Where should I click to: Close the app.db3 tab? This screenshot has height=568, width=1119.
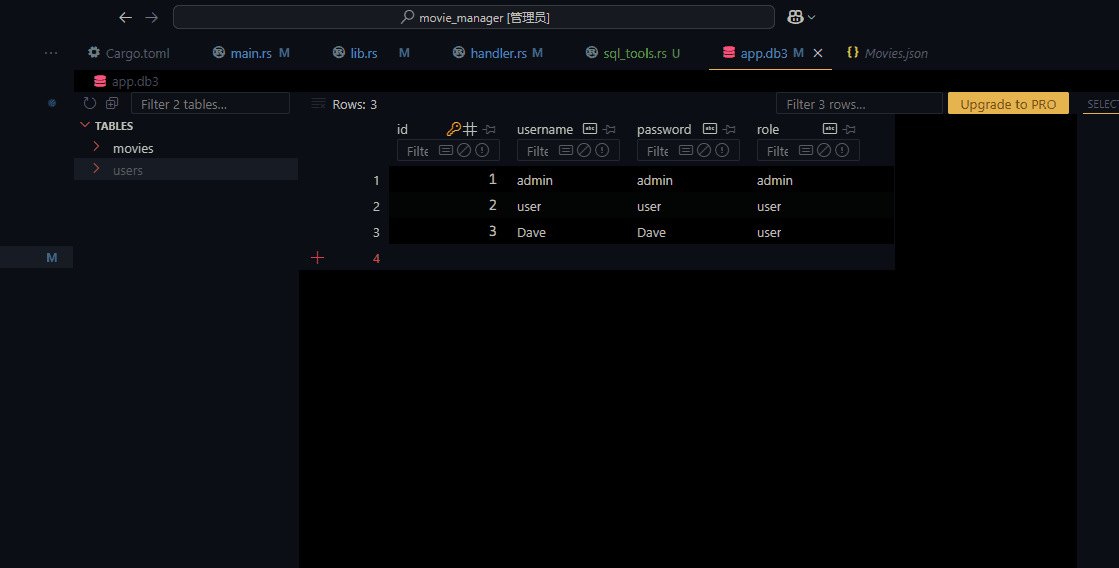point(818,53)
